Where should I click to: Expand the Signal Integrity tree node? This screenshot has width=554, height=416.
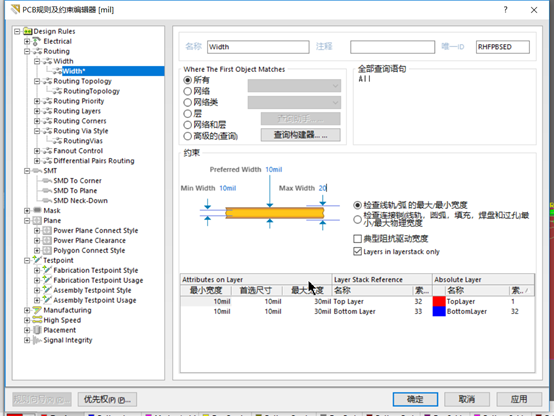tap(27, 340)
